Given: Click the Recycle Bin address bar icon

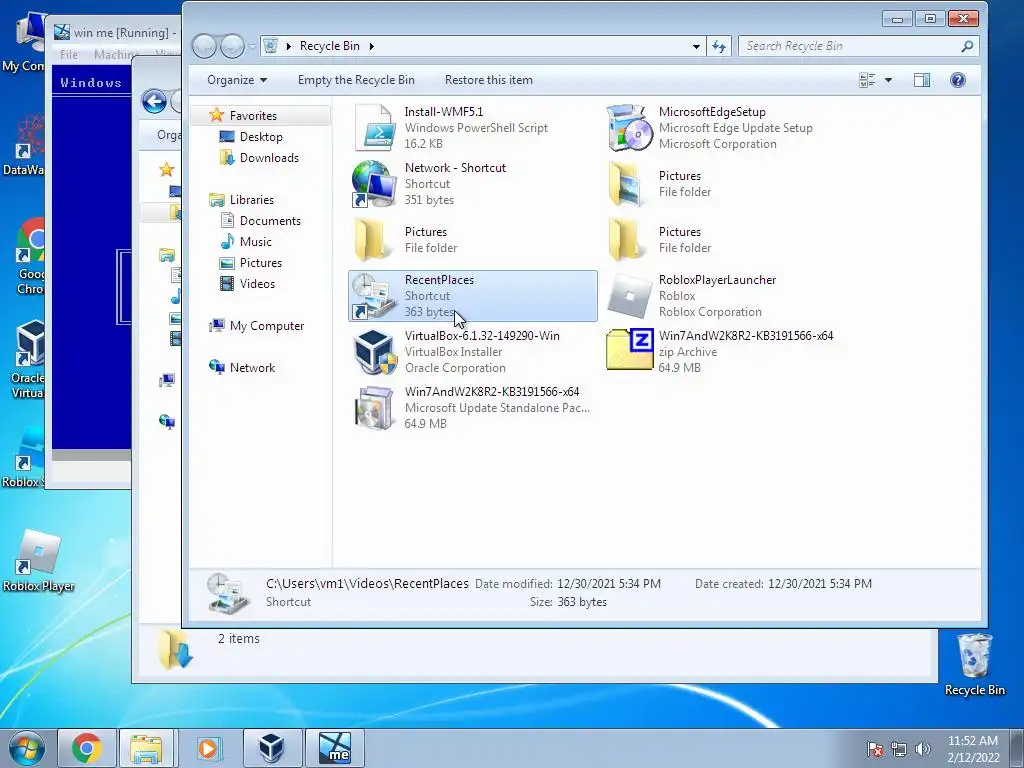Looking at the screenshot, I should pos(271,46).
